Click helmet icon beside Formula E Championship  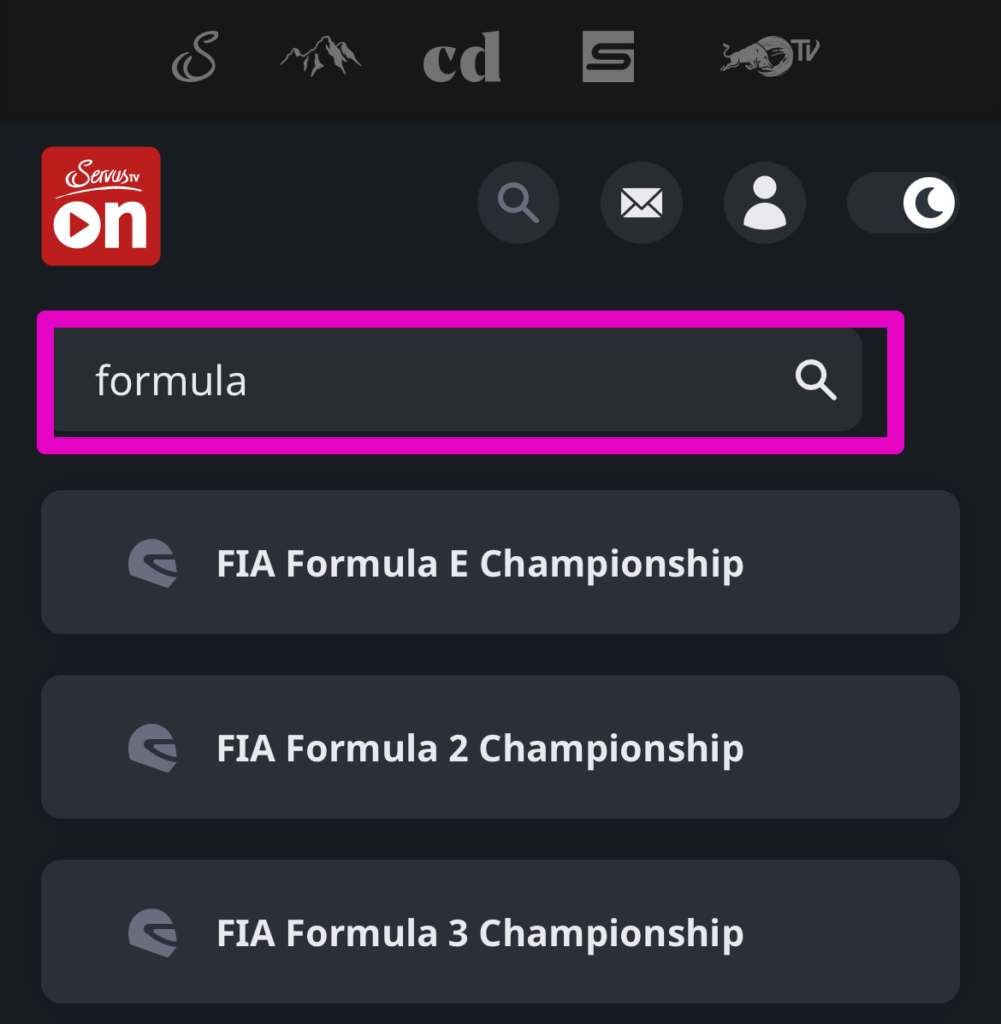[153, 563]
